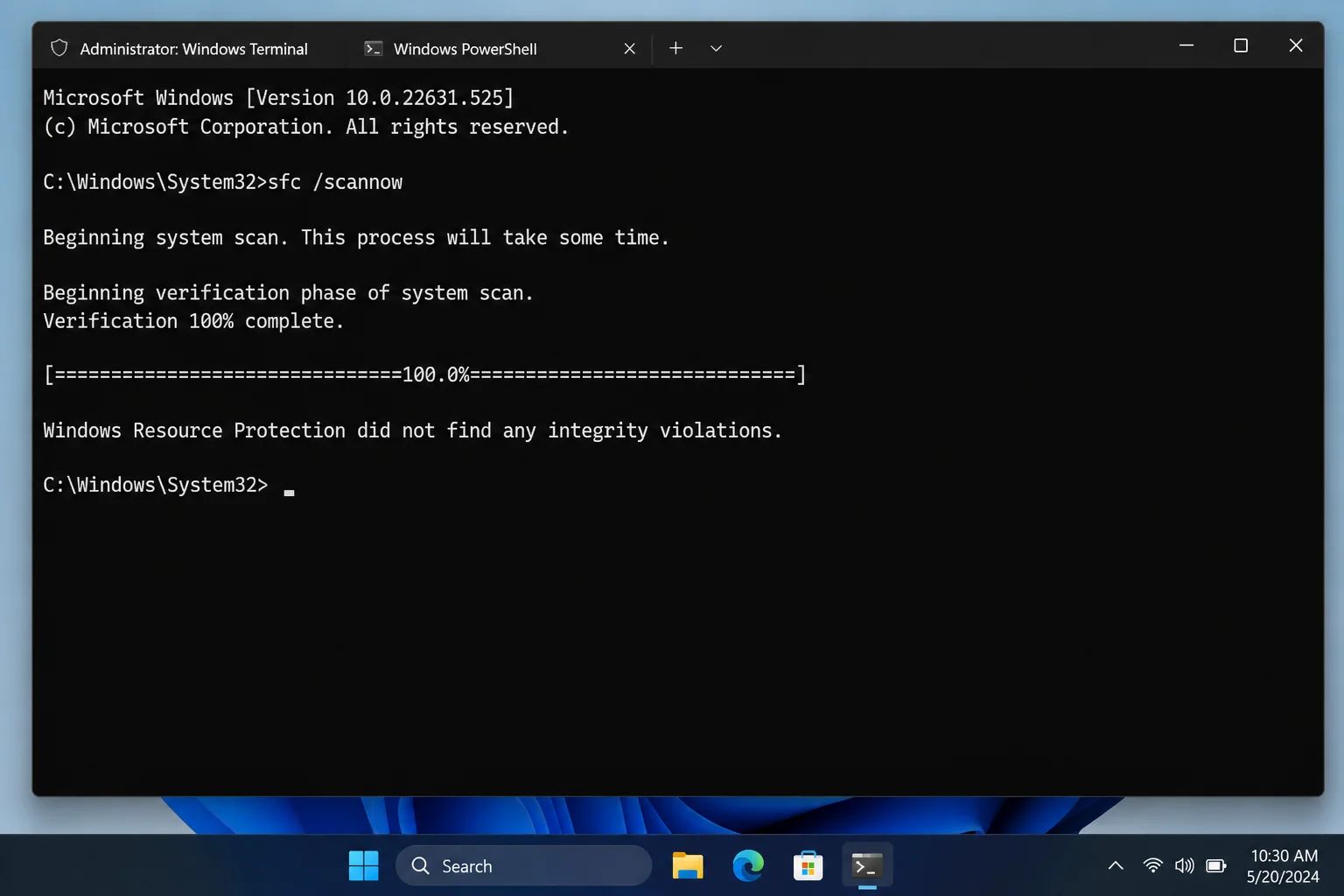Click 'Verification 100% complete' line

tap(193, 321)
